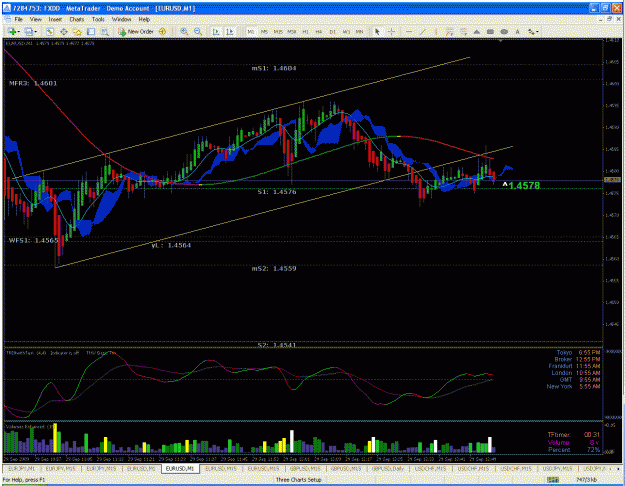Open the Strategy Tester icon
The image size is (625, 486).
pos(105,31)
